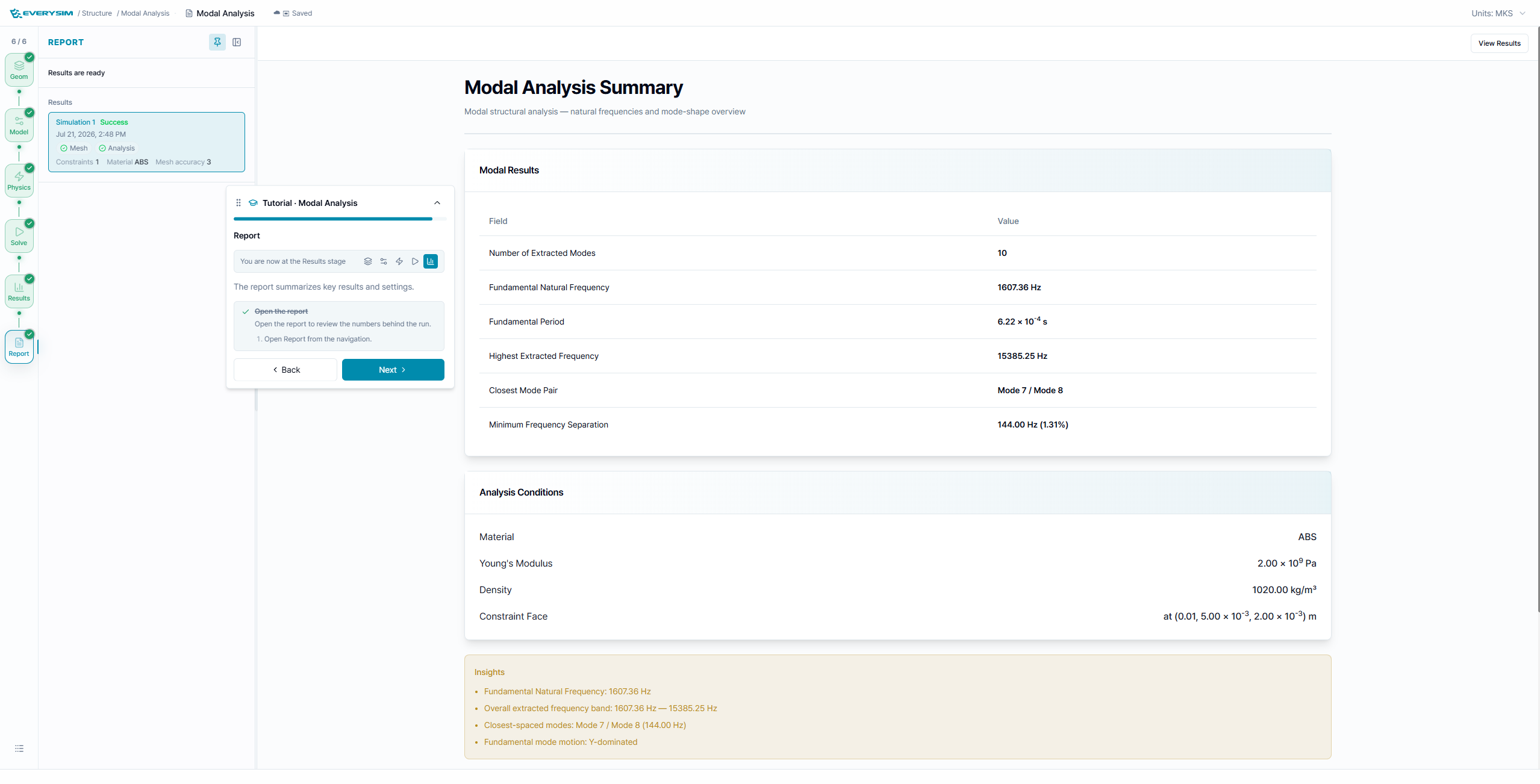Click the cloud saved icon
The image size is (1540, 784).
click(276, 13)
